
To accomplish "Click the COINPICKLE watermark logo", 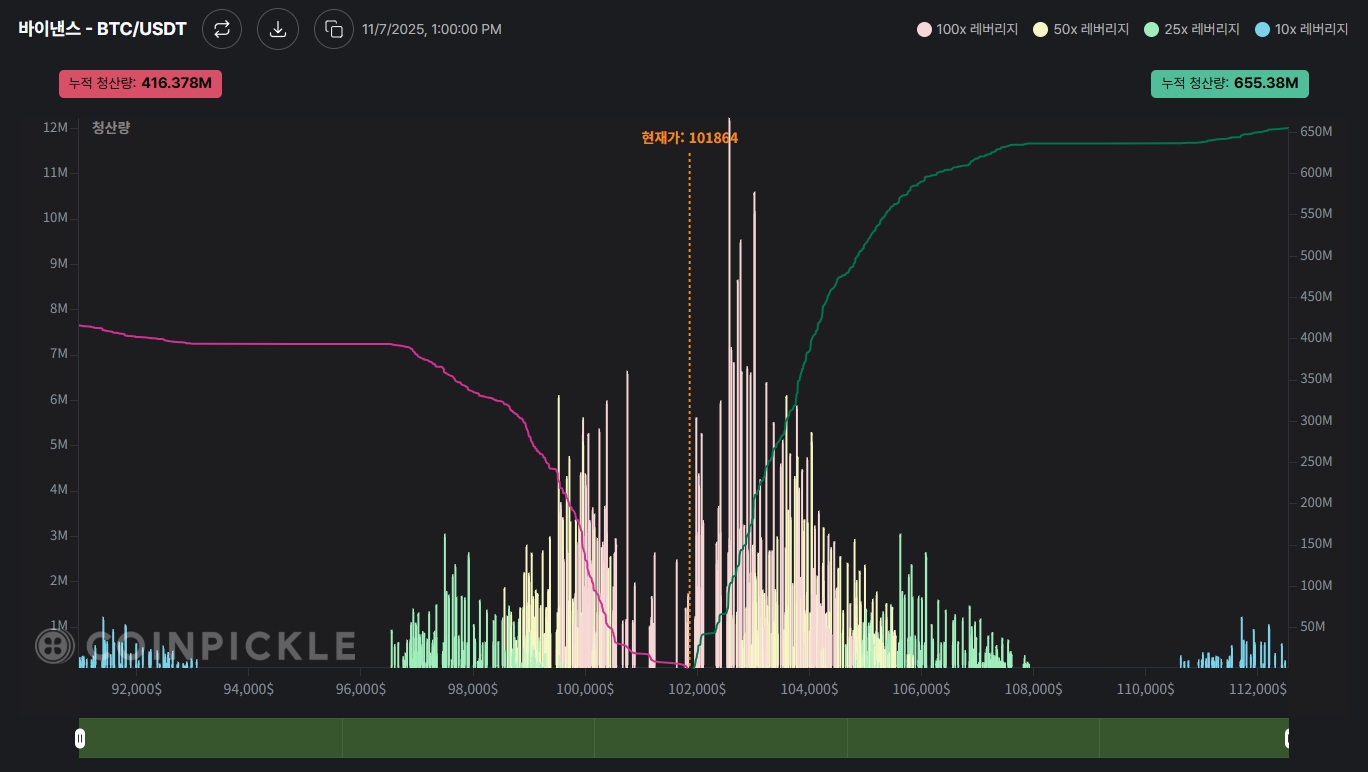I will (196, 645).
